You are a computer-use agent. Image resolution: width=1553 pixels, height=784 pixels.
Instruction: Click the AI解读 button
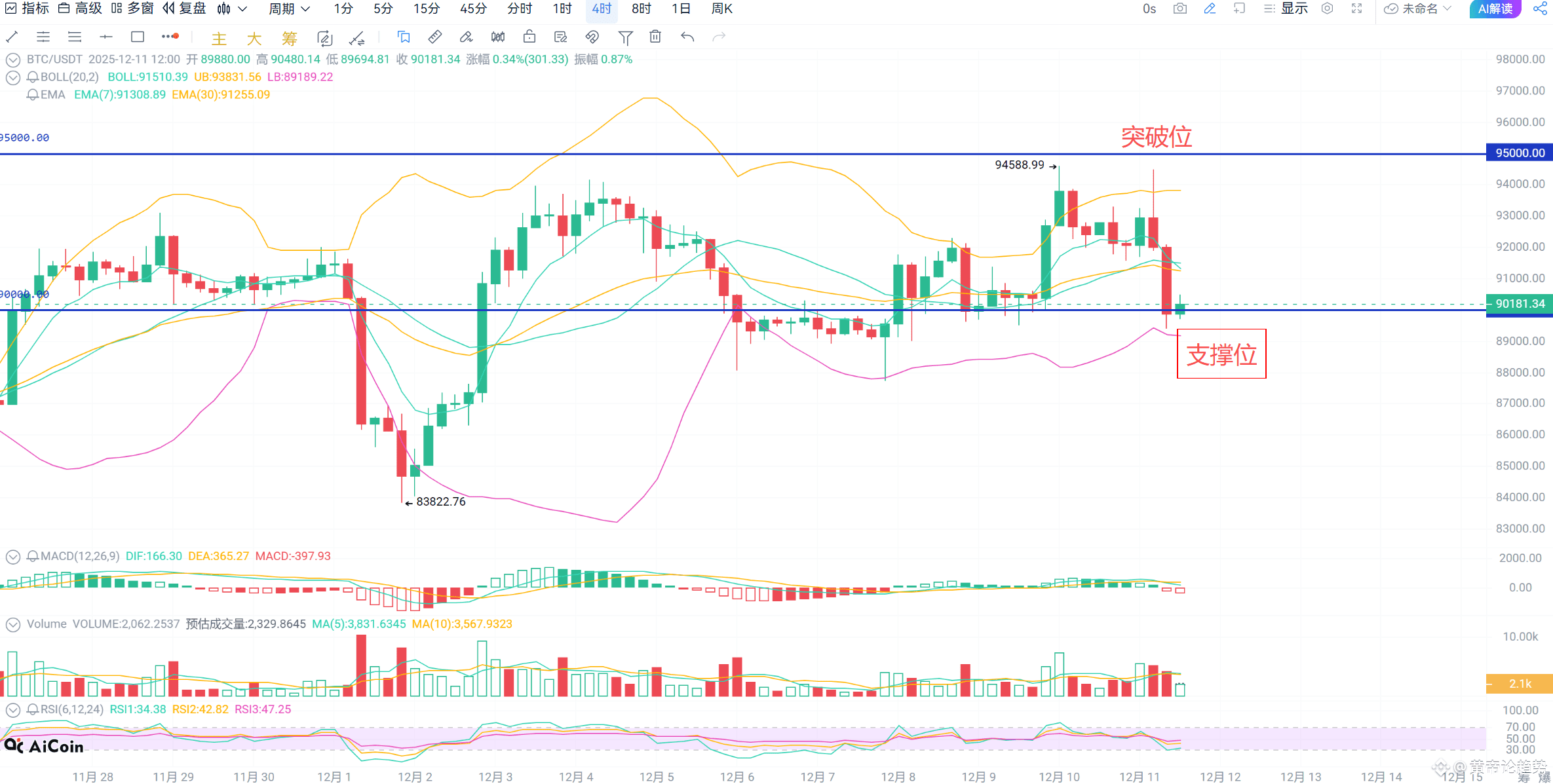point(1495,9)
